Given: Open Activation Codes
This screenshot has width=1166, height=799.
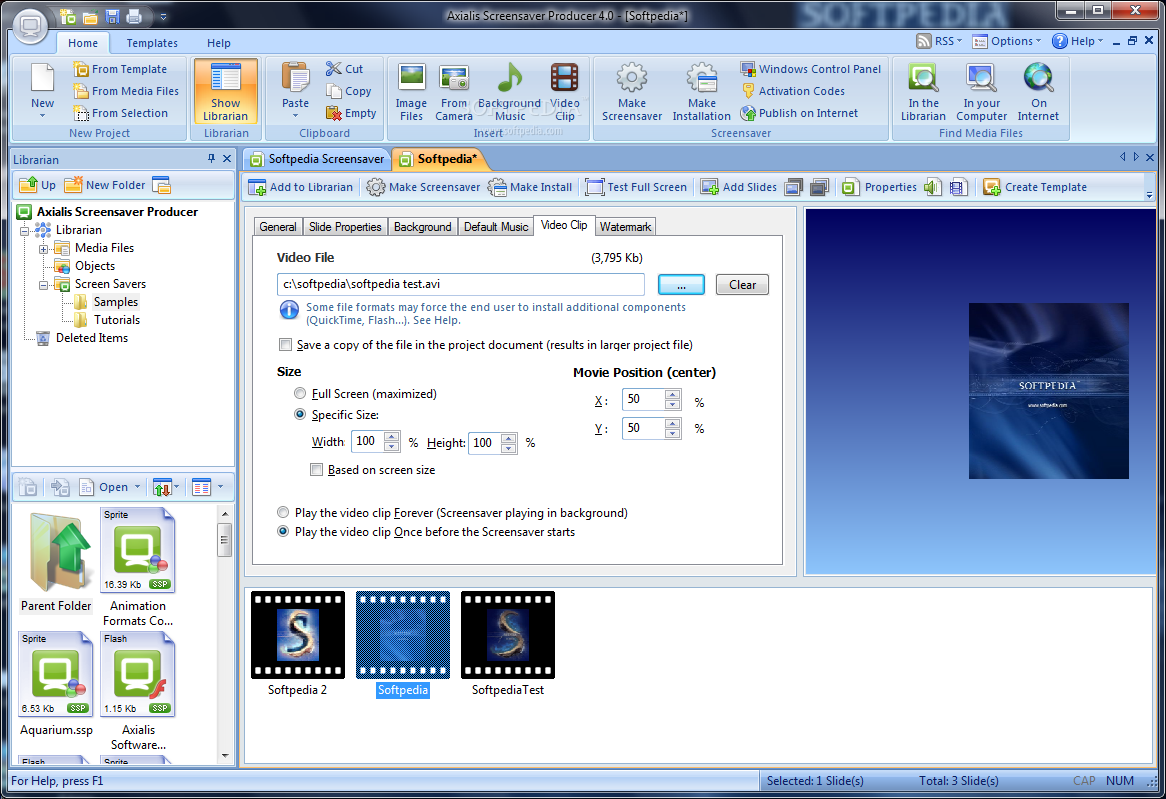Looking at the screenshot, I should pos(793,91).
